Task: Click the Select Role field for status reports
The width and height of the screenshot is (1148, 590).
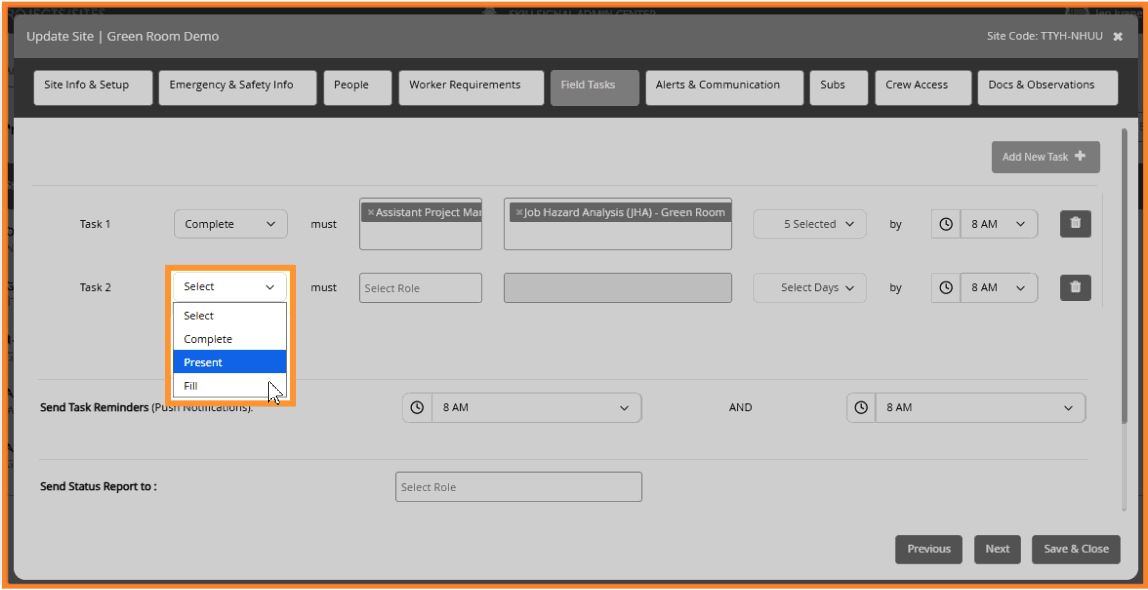Action: (518, 486)
